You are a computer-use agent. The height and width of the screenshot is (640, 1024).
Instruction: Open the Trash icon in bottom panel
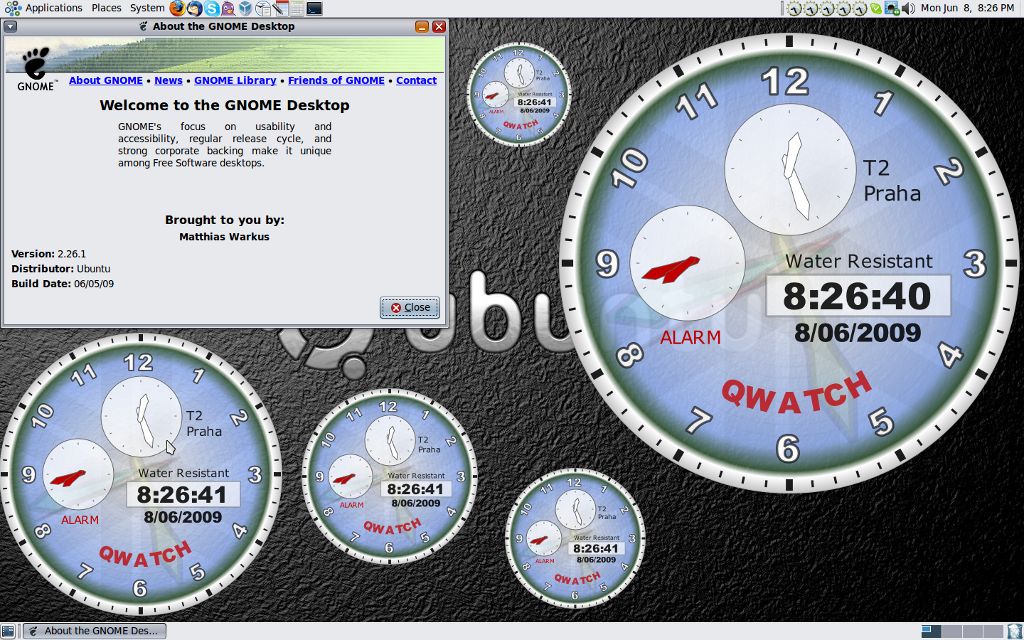click(1014, 631)
